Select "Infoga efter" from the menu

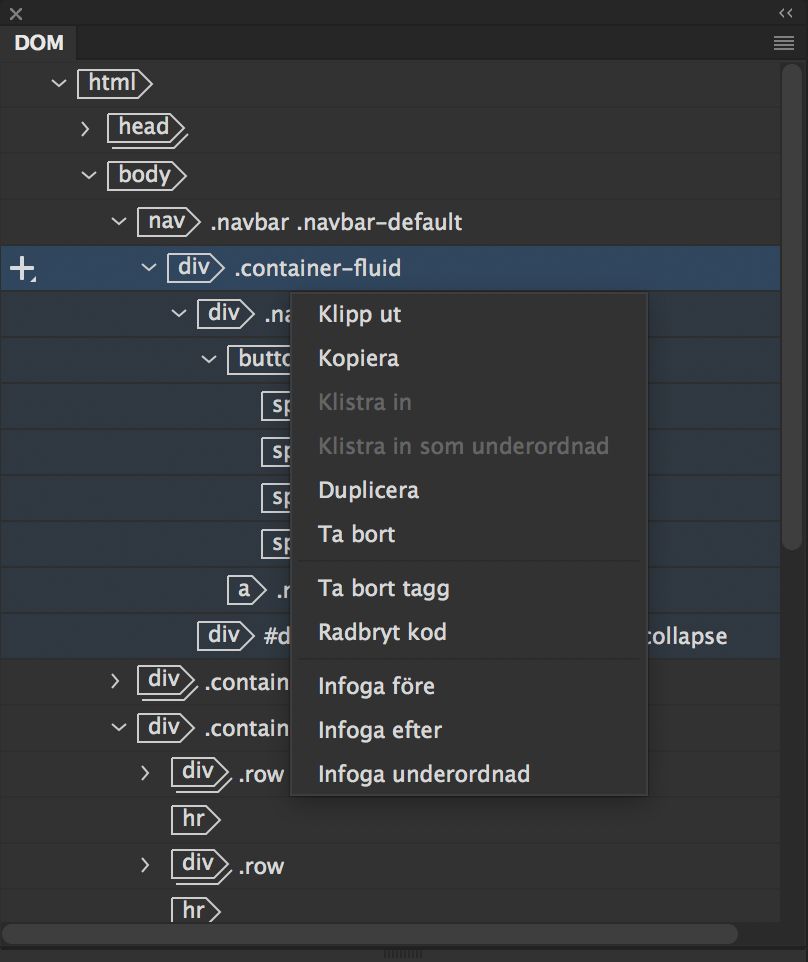coord(379,730)
